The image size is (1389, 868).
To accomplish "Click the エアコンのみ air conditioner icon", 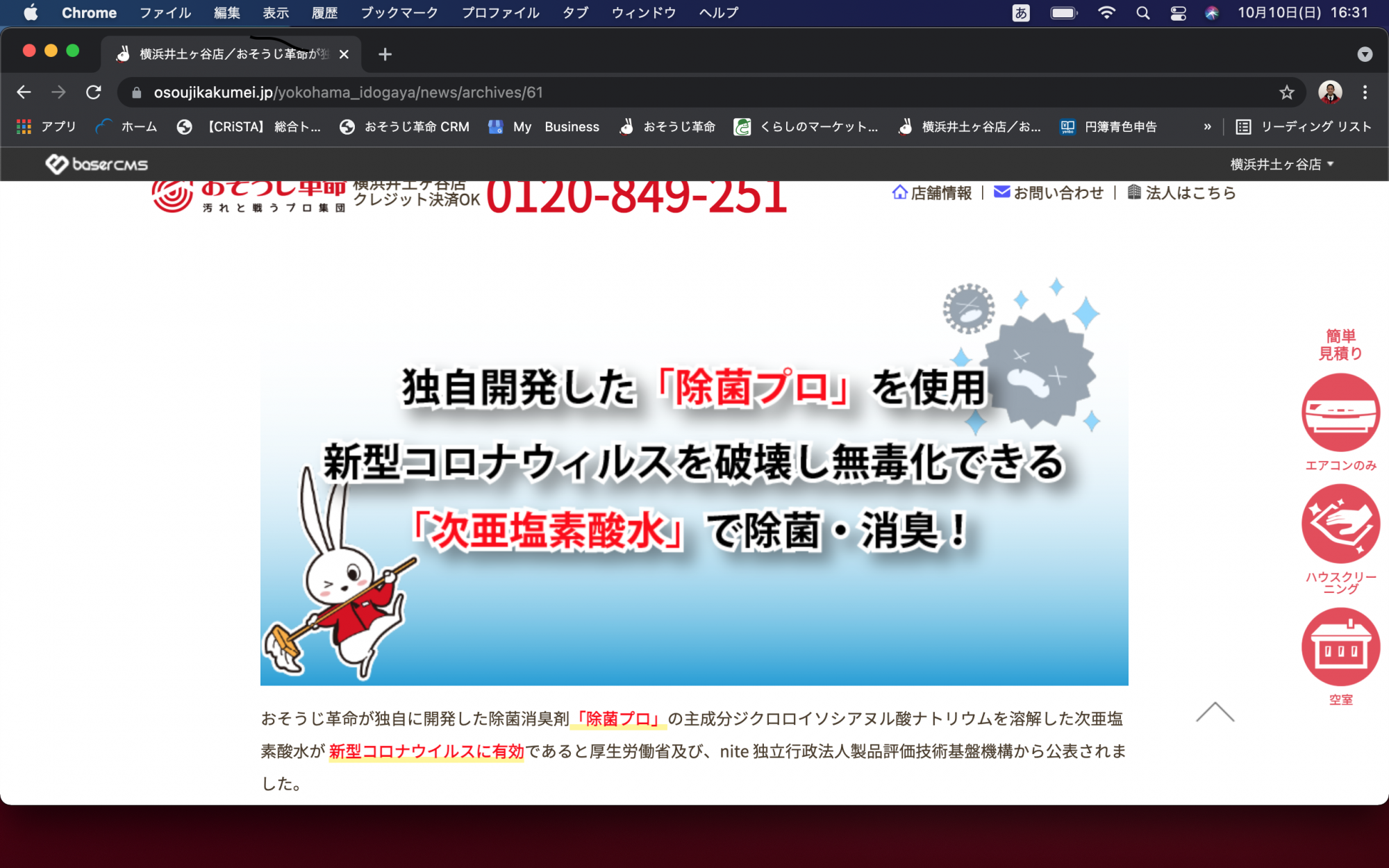I will pyautogui.click(x=1340, y=412).
